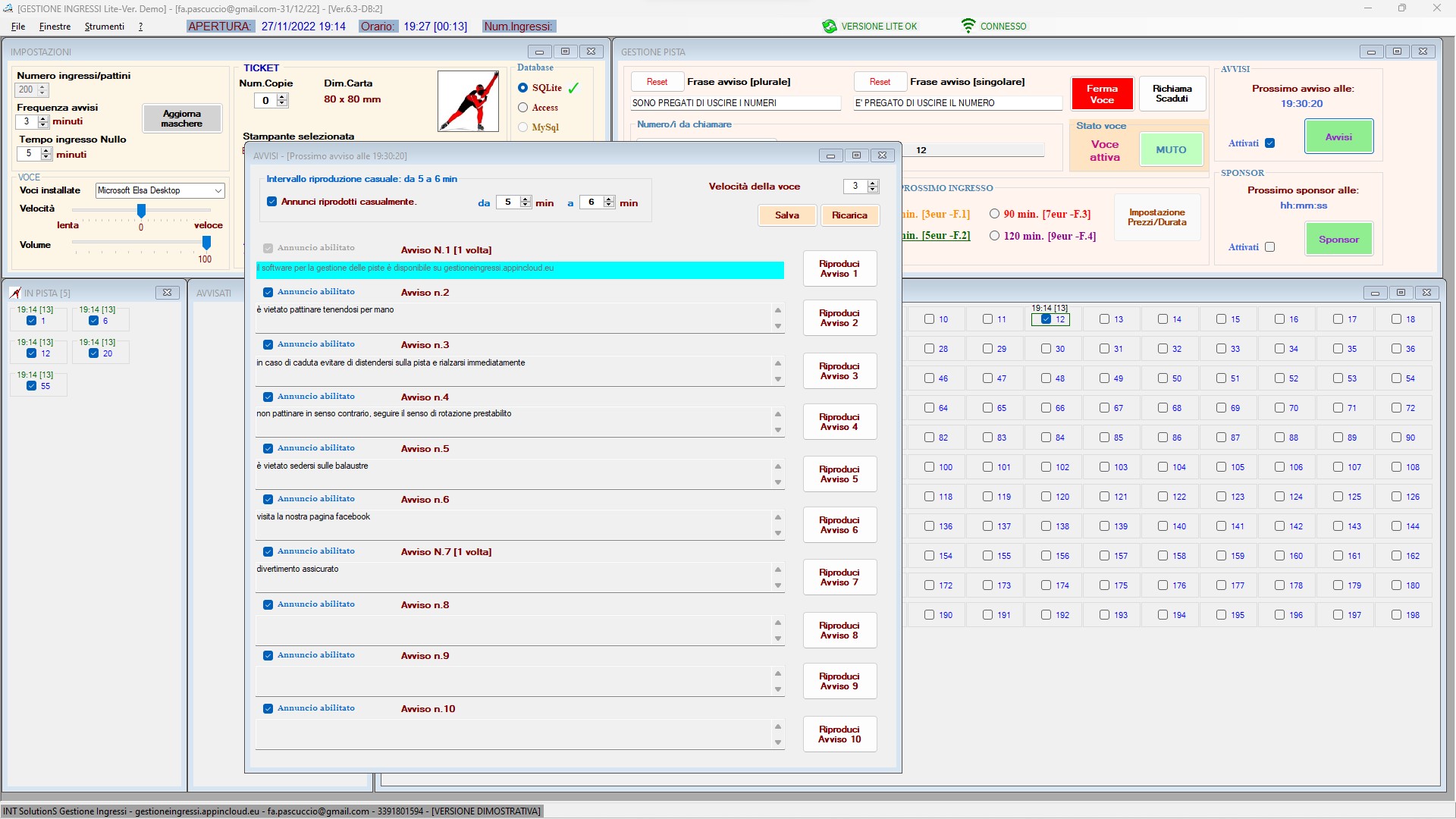Open the Finestre menu
This screenshot has height=819, width=1456.
[x=55, y=27]
